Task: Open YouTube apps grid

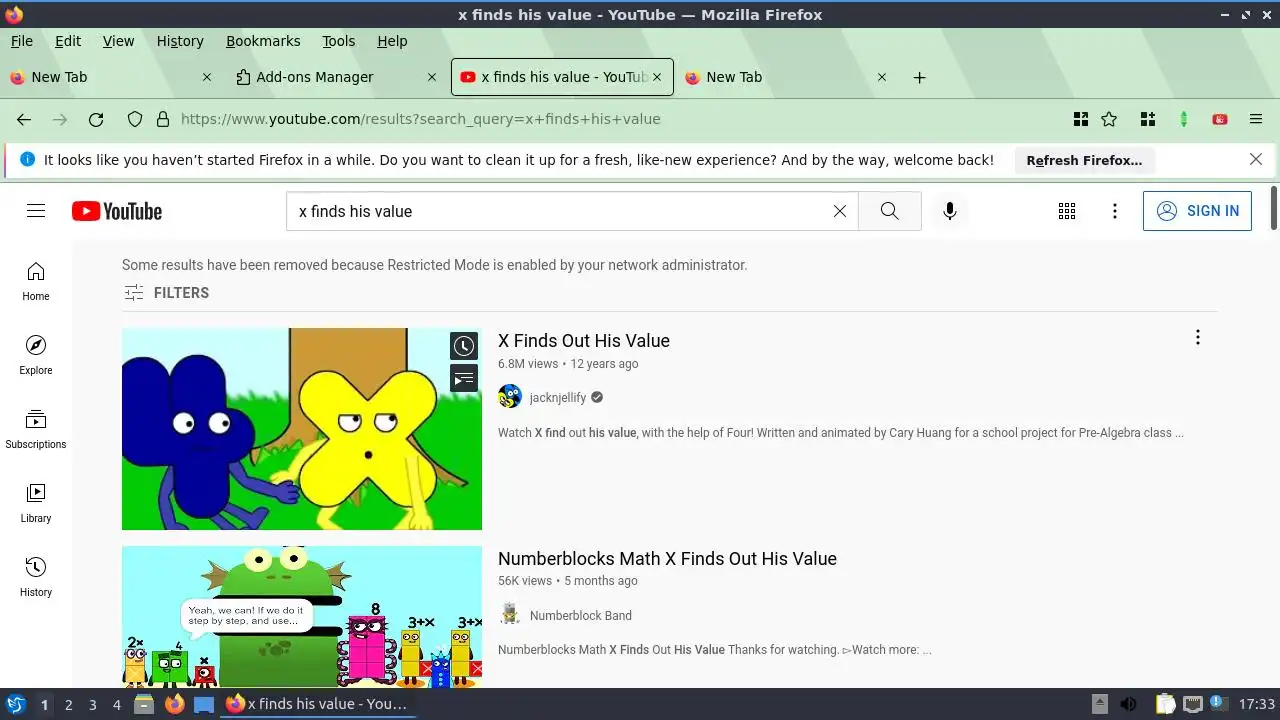Action: click(1067, 211)
